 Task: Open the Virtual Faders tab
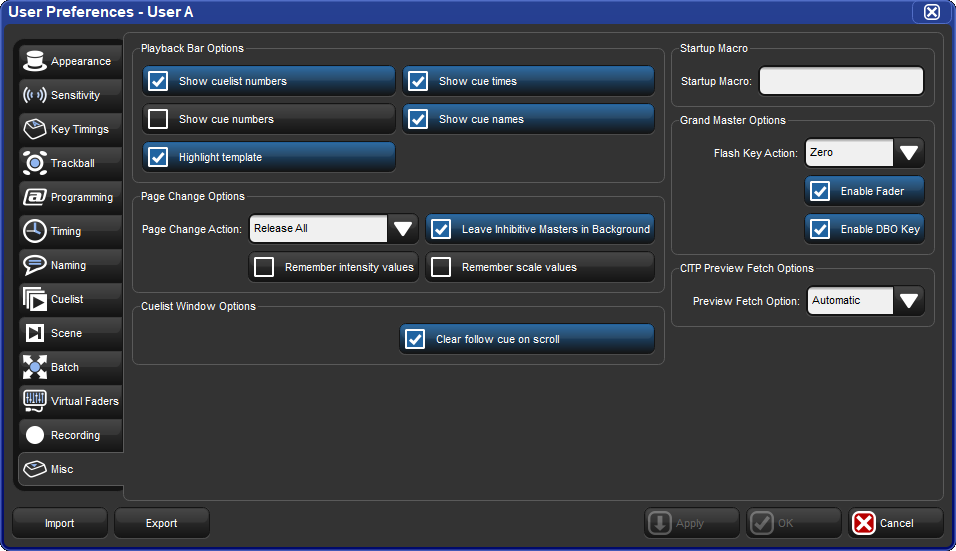pos(71,400)
